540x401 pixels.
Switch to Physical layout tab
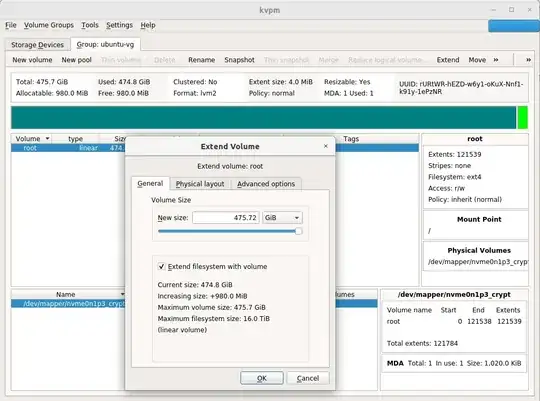pyautogui.click(x=200, y=184)
